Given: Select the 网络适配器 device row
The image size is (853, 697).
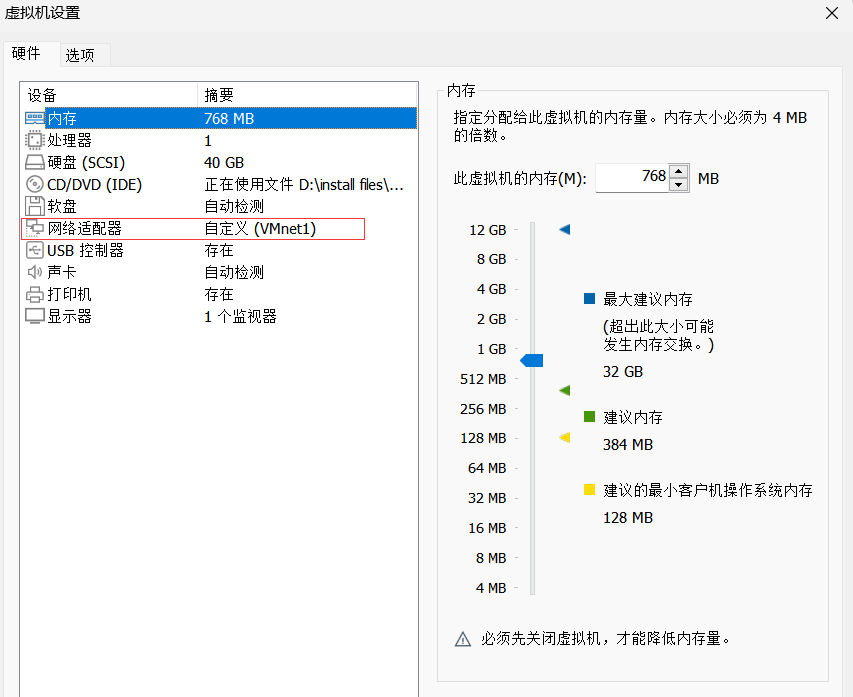Looking at the screenshot, I should coord(220,229).
